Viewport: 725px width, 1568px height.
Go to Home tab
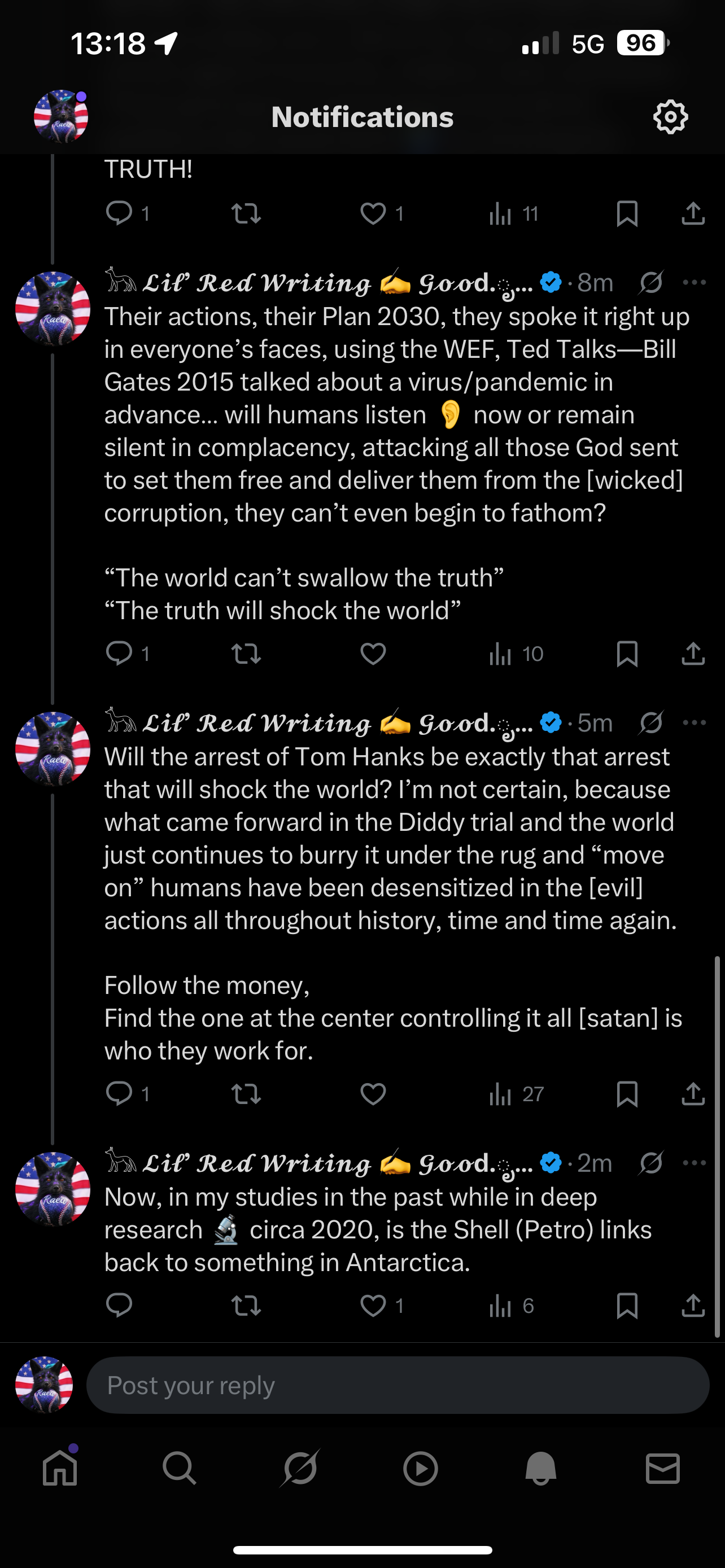coord(60,1469)
